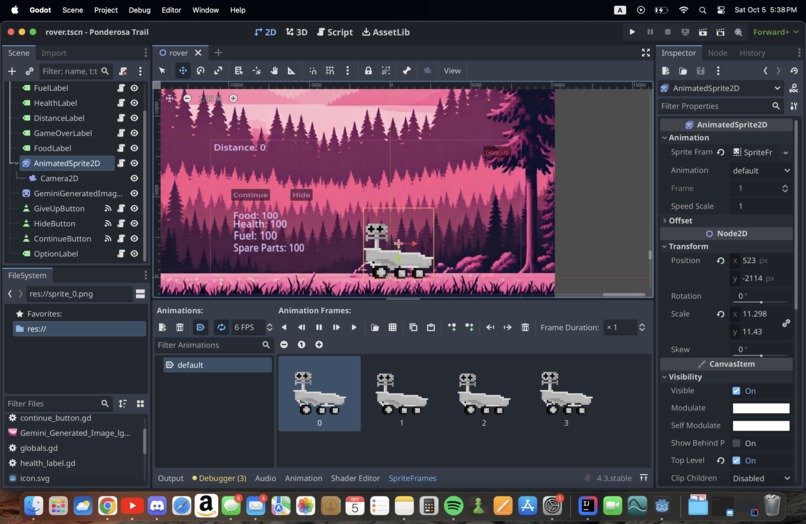The height and width of the screenshot is (524, 806).
Task: Open the Debugger (3) panel
Action: (x=219, y=478)
